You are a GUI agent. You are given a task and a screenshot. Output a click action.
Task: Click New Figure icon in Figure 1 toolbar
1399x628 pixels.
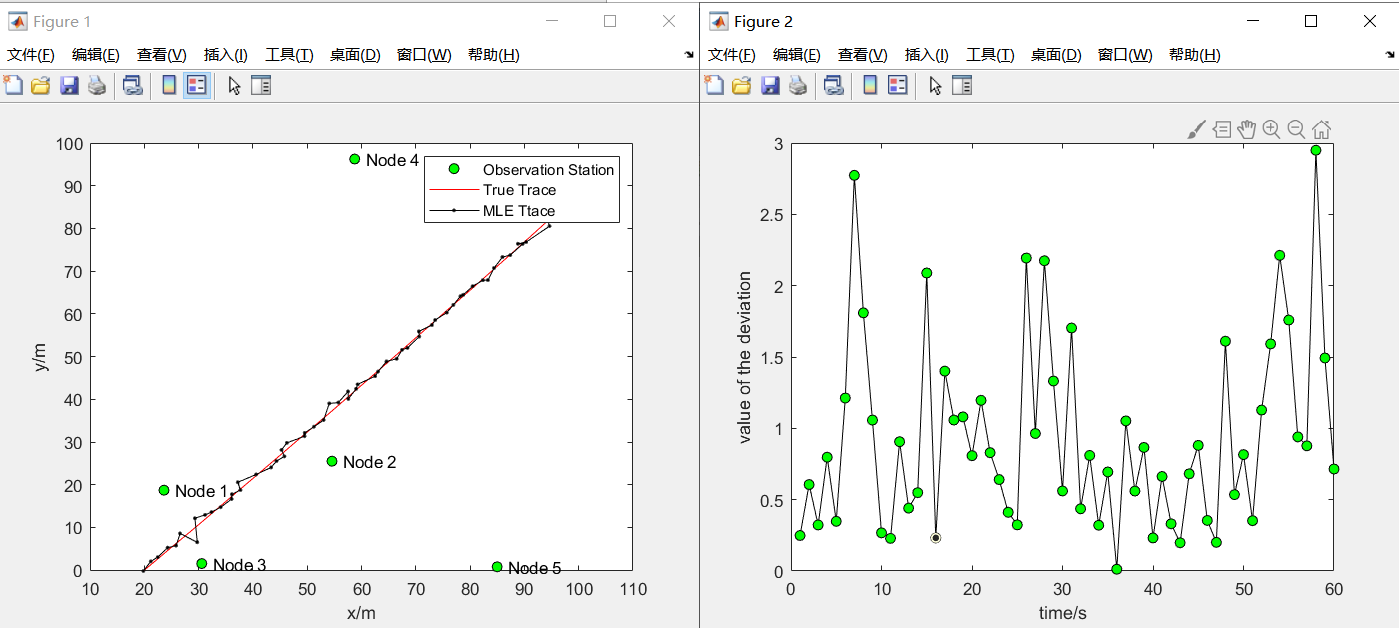(13, 85)
